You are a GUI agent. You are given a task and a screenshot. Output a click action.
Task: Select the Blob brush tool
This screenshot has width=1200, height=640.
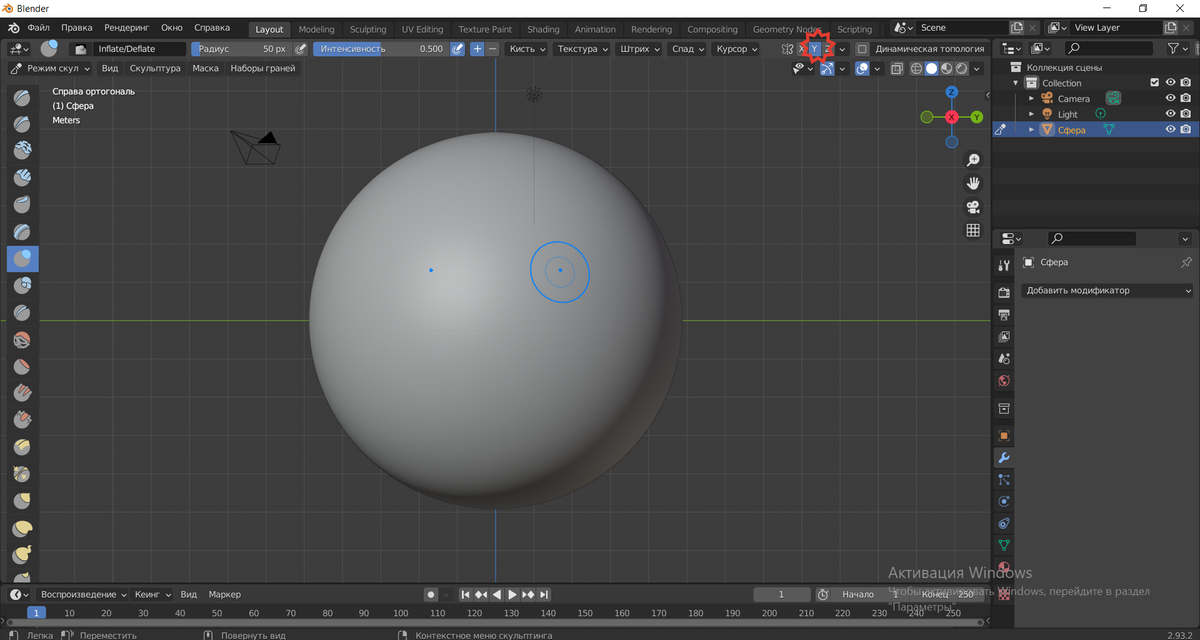coord(22,286)
